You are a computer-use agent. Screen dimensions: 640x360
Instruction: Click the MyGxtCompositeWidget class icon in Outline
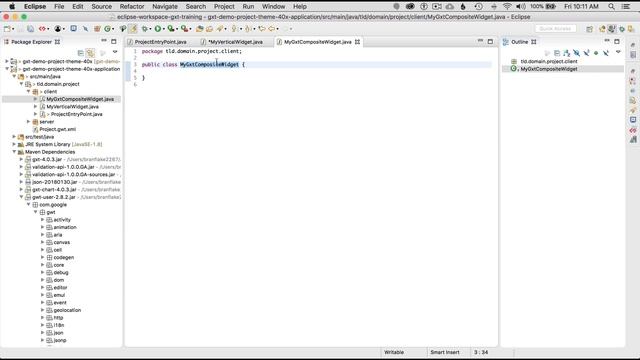click(513, 69)
